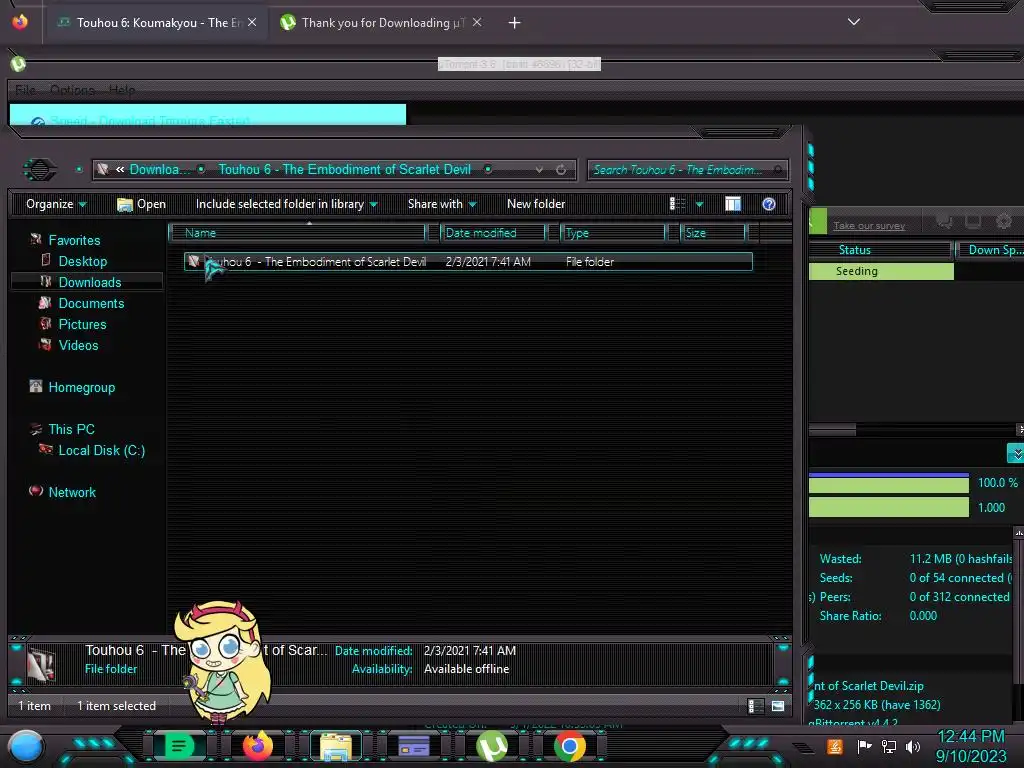
Task: Sort by the Size column header
Action: tap(713, 233)
